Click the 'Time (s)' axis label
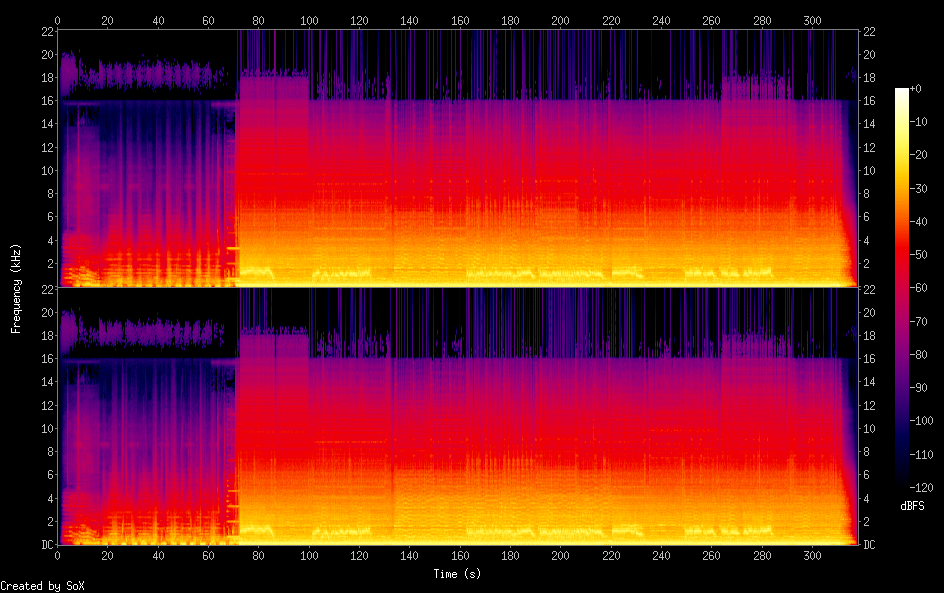 [x=459, y=574]
